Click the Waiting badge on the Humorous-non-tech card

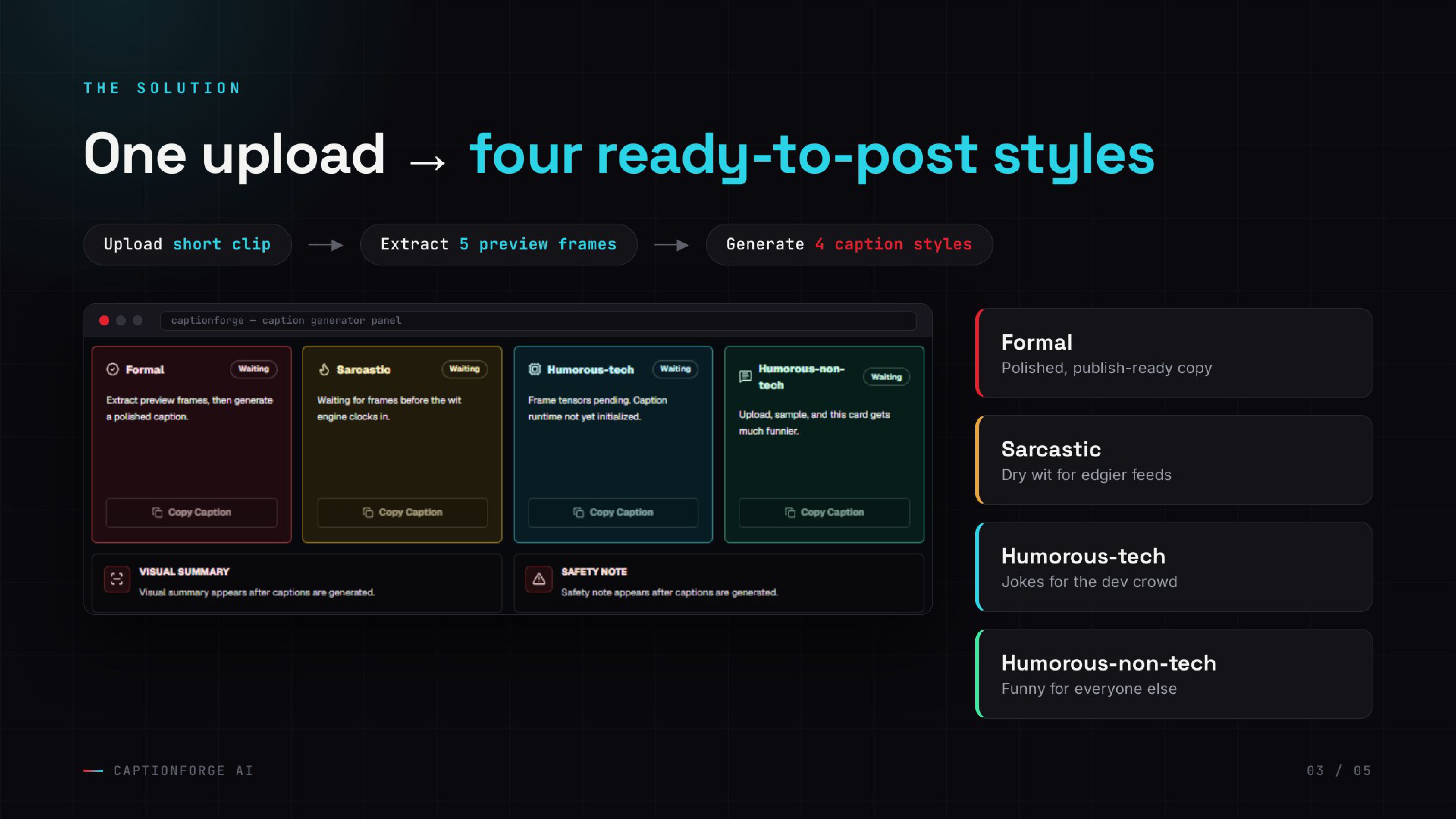click(x=886, y=377)
